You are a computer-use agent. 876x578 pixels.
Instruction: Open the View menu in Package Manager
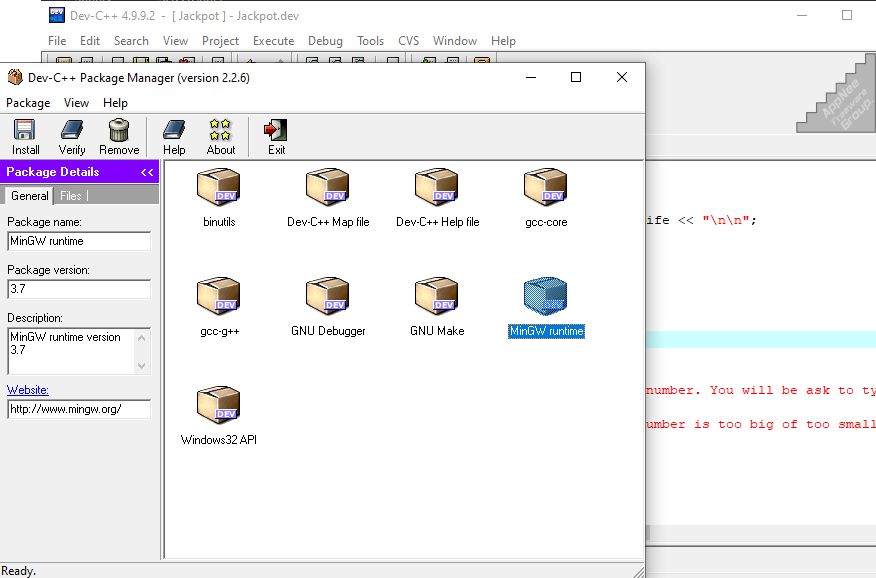click(x=76, y=103)
